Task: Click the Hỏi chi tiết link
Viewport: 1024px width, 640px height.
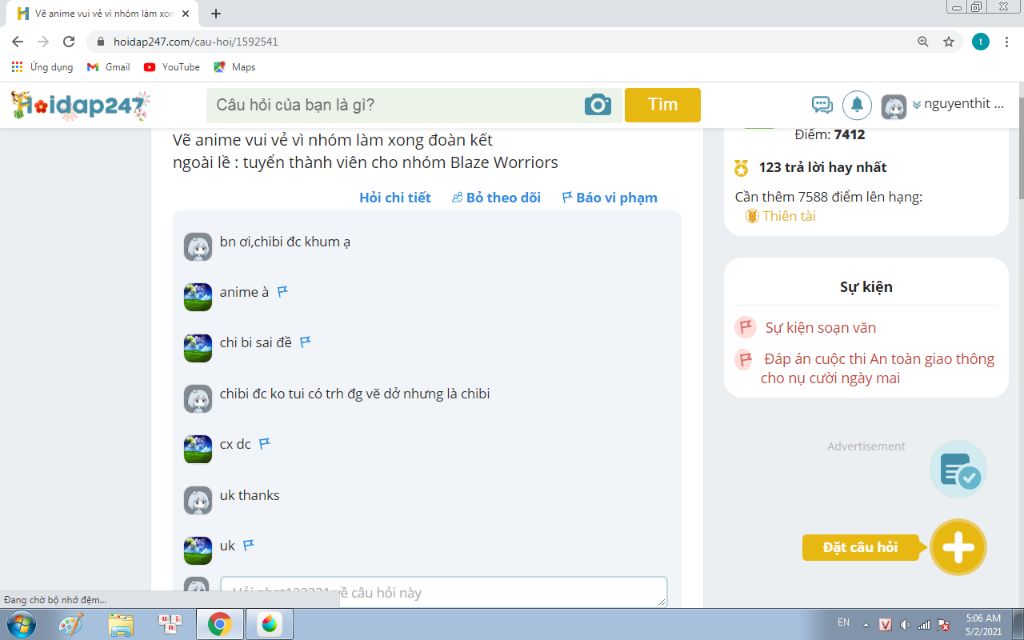Action: click(394, 198)
